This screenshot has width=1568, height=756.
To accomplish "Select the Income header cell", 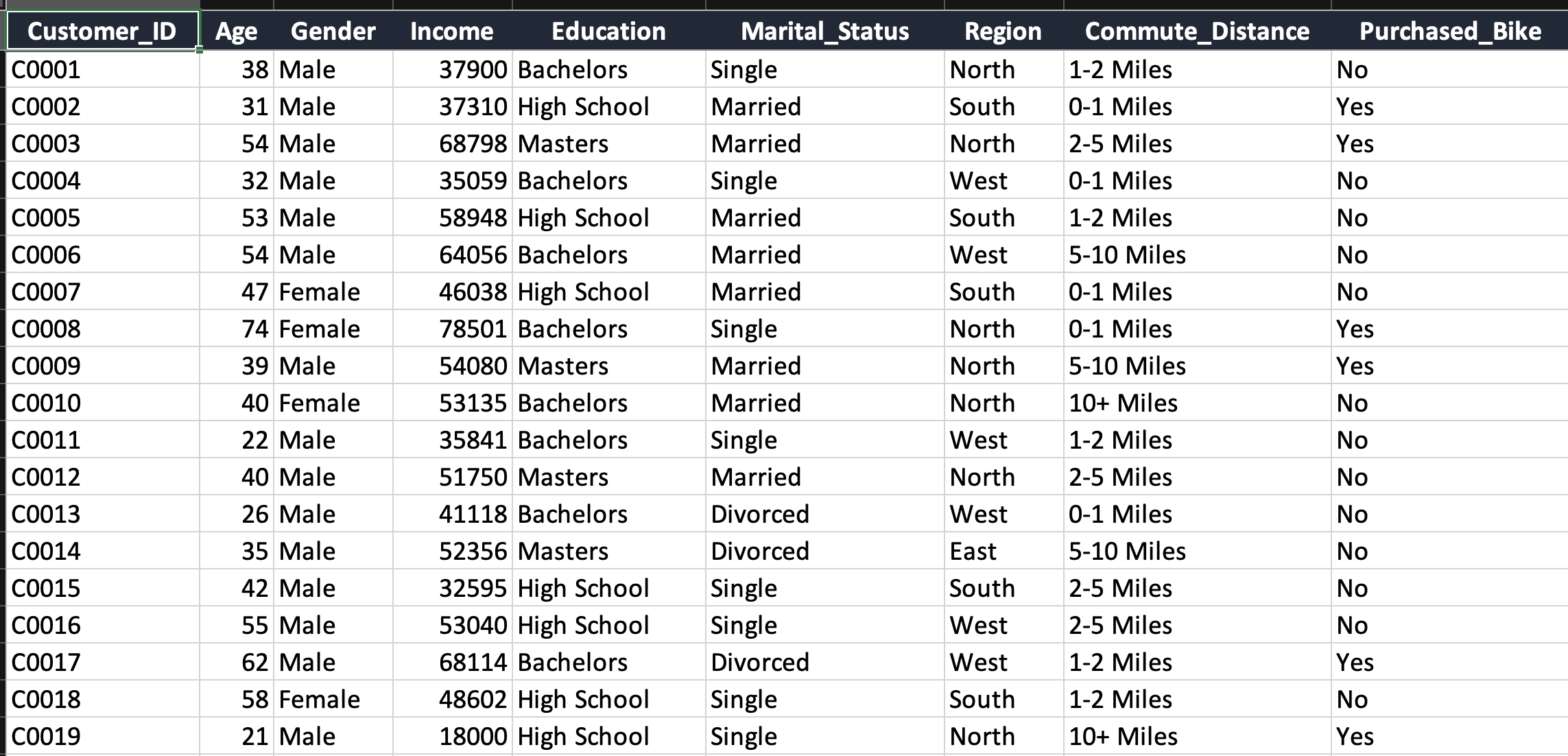I will [x=452, y=32].
